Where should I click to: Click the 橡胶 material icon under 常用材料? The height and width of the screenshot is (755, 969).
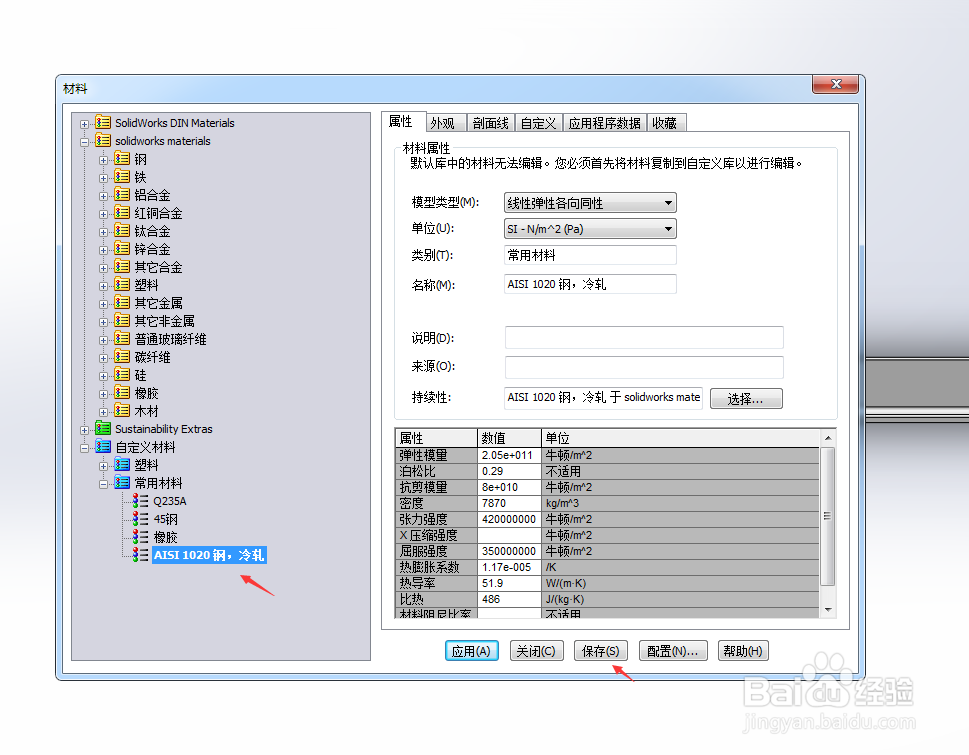(x=141, y=536)
